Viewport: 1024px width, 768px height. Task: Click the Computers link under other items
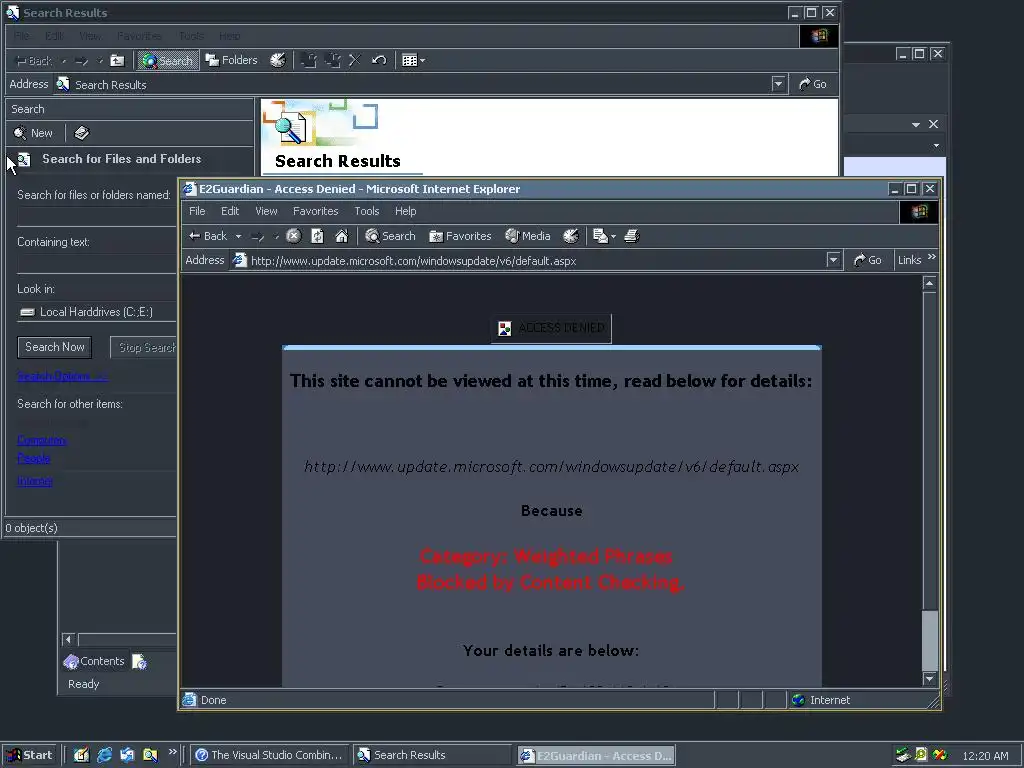[42, 440]
